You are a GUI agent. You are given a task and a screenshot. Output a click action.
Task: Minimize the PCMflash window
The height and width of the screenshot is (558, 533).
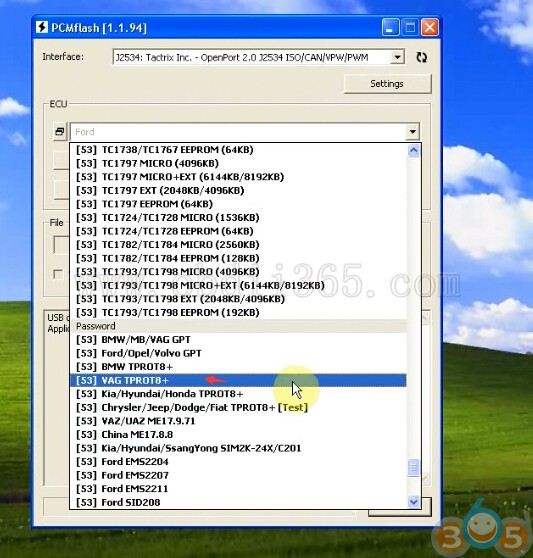(390, 27)
